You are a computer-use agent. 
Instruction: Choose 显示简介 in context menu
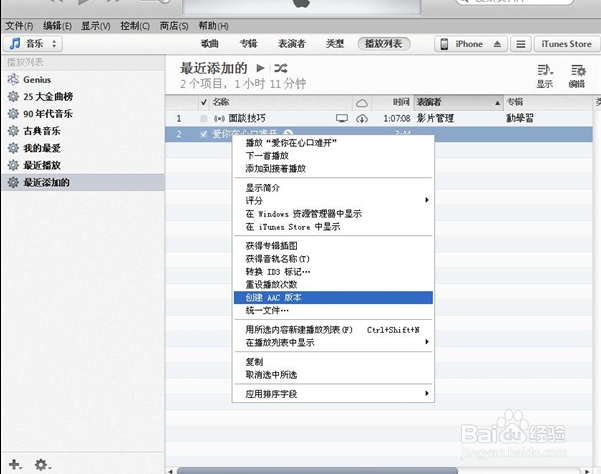coord(333,188)
